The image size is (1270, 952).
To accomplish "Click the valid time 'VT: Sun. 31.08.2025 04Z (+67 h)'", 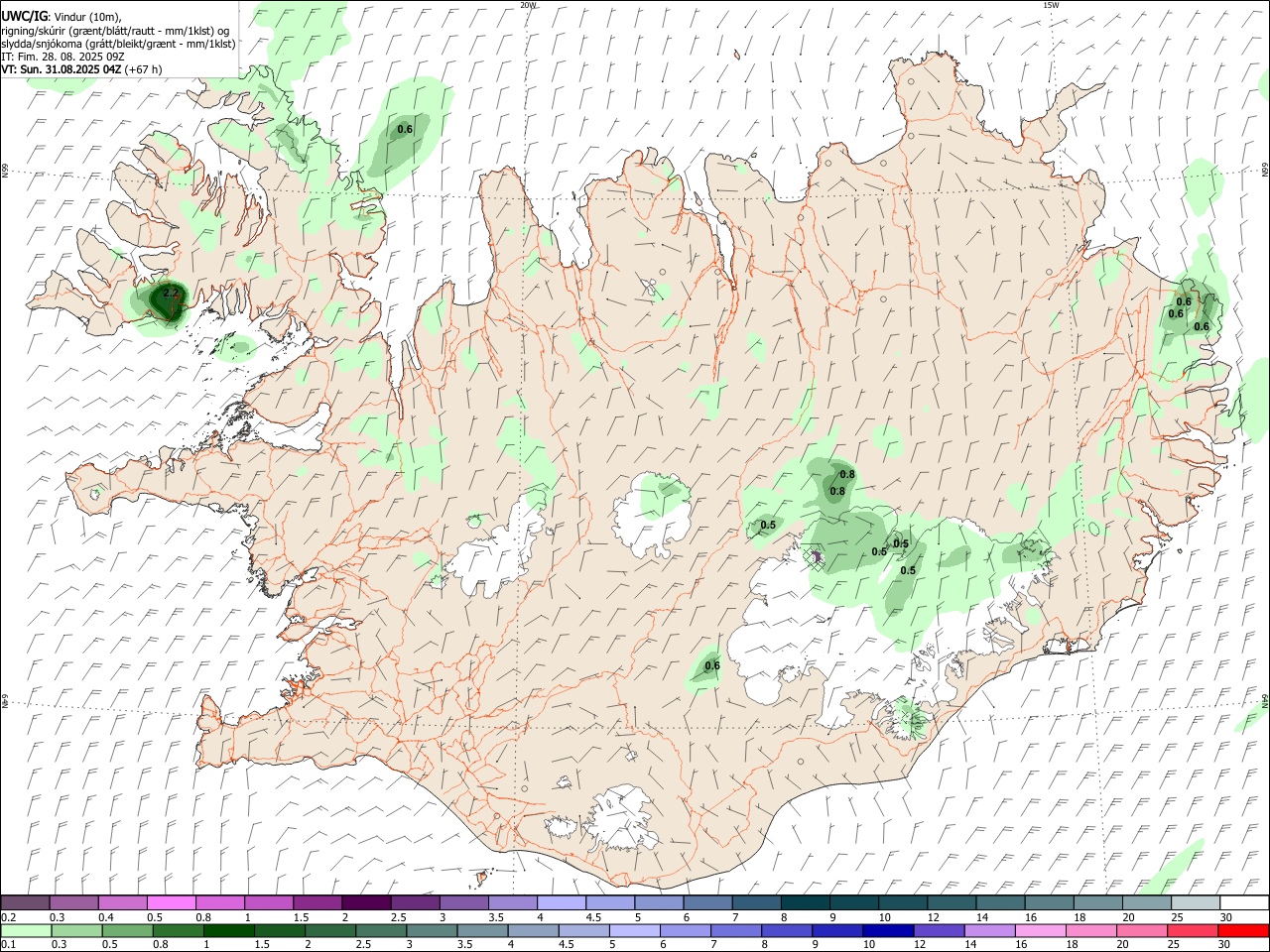I will 81,68.
